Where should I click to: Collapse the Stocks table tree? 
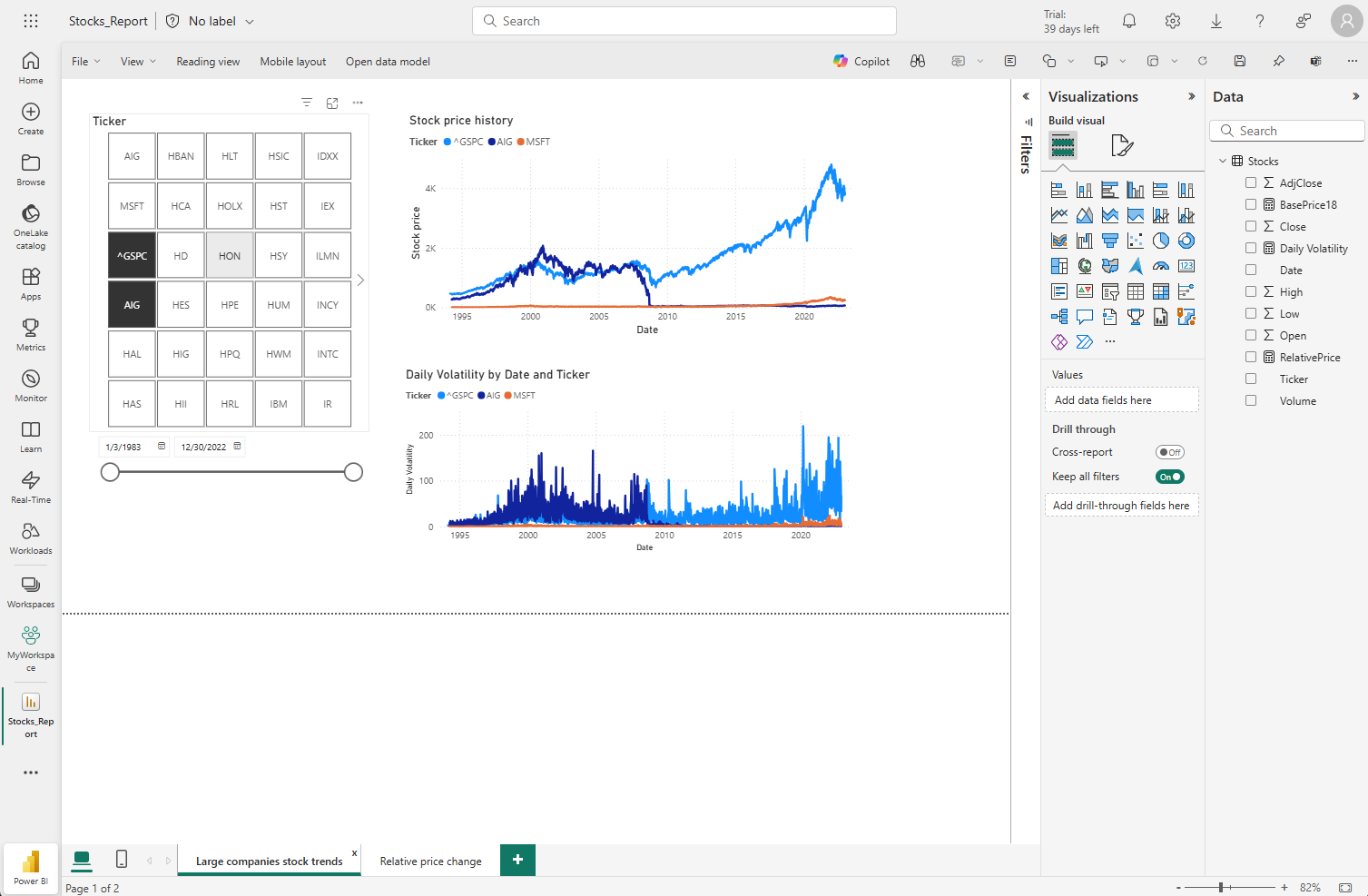pyautogui.click(x=1223, y=161)
